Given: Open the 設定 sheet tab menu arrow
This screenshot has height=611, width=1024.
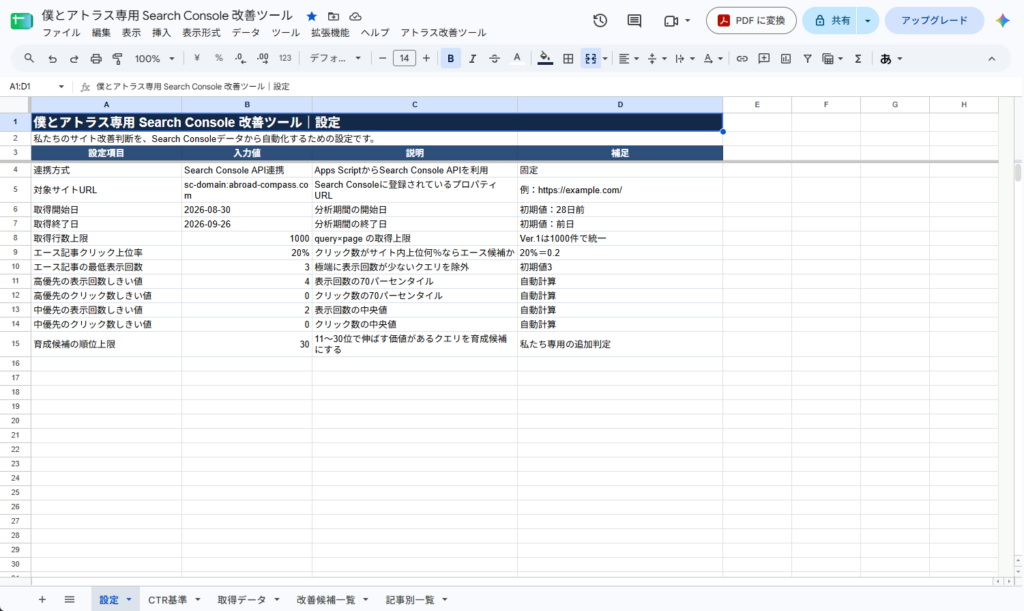Looking at the screenshot, I should [x=129, y=599].
